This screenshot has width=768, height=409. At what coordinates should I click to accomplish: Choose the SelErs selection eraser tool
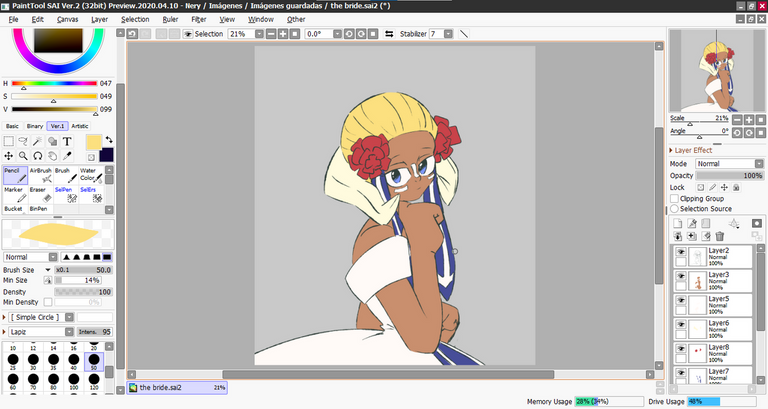tap(91, 194)
